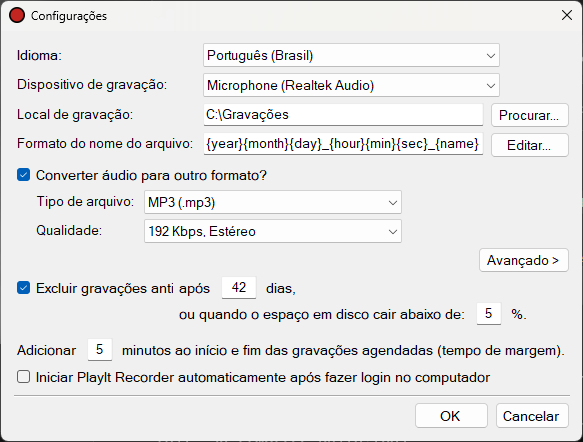Viewport: 583px width, 442px height.
Task: Click the disk space percent field
Action: point(489,313)
